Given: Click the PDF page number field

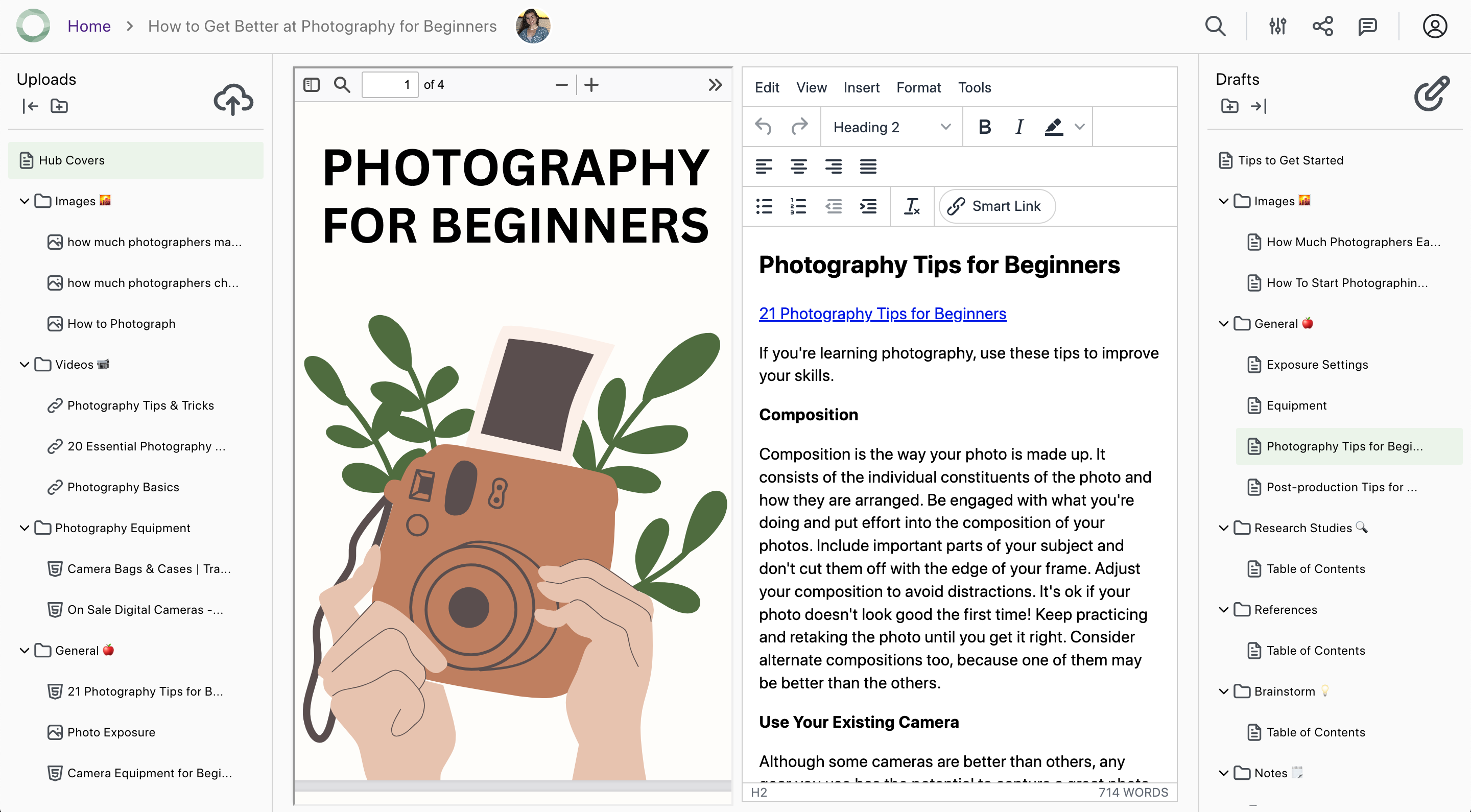Looking at the screenshot, I should pos(389,85).
